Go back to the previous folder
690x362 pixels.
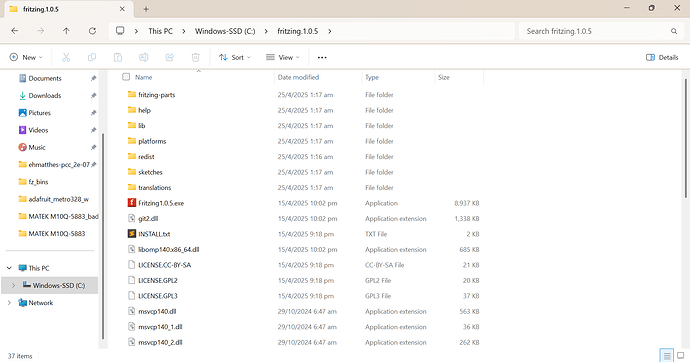[15, 31]
